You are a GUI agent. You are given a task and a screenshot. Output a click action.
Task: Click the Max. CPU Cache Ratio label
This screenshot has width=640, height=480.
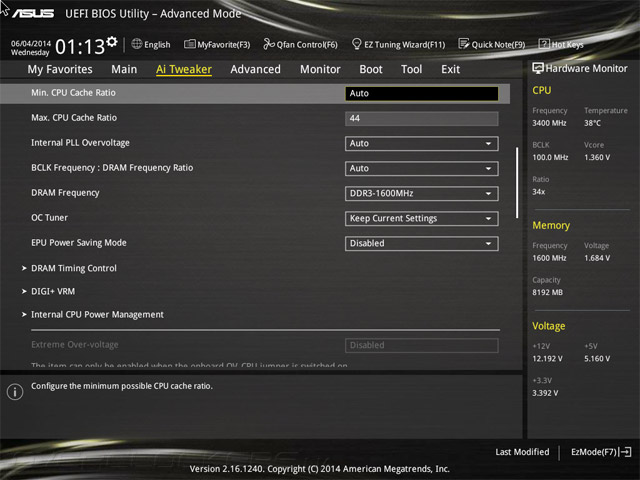[x=74, y=118]
